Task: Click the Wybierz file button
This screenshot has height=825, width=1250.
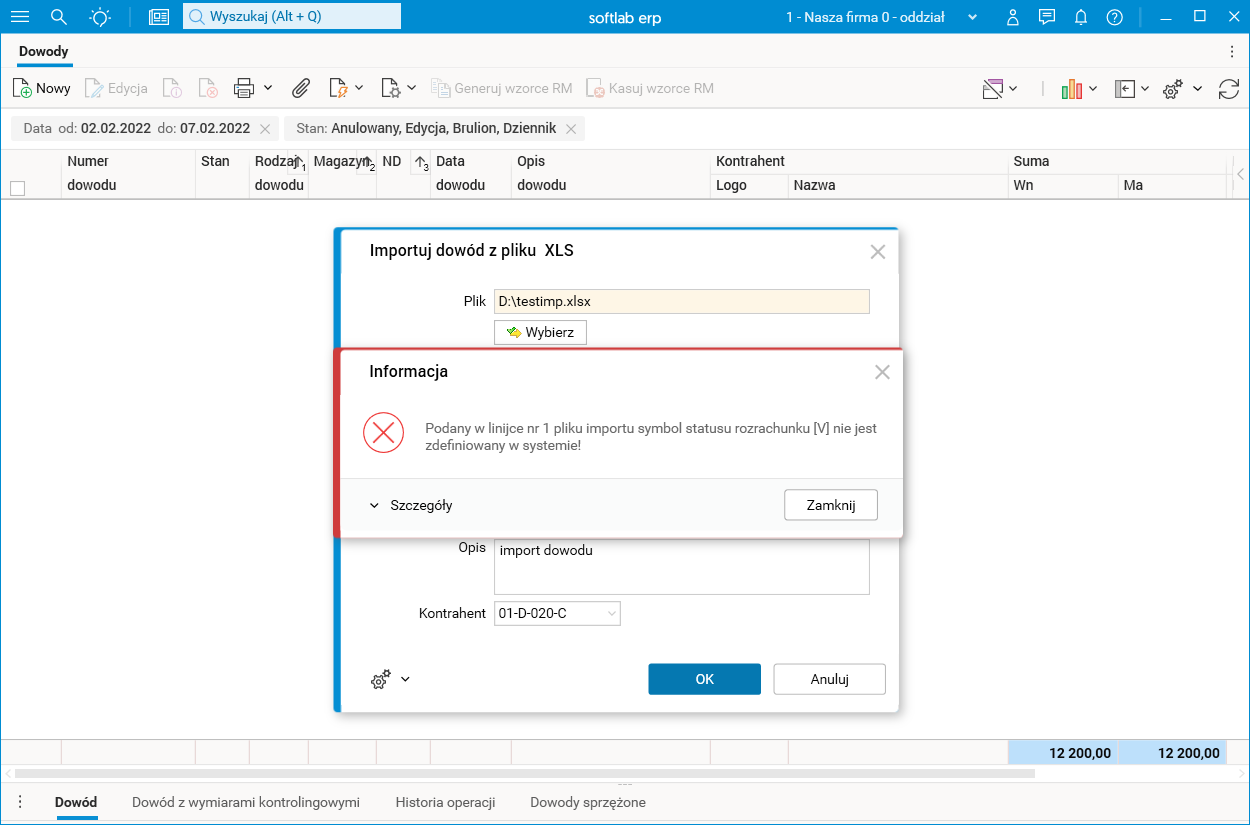Action: coord(540,332)
